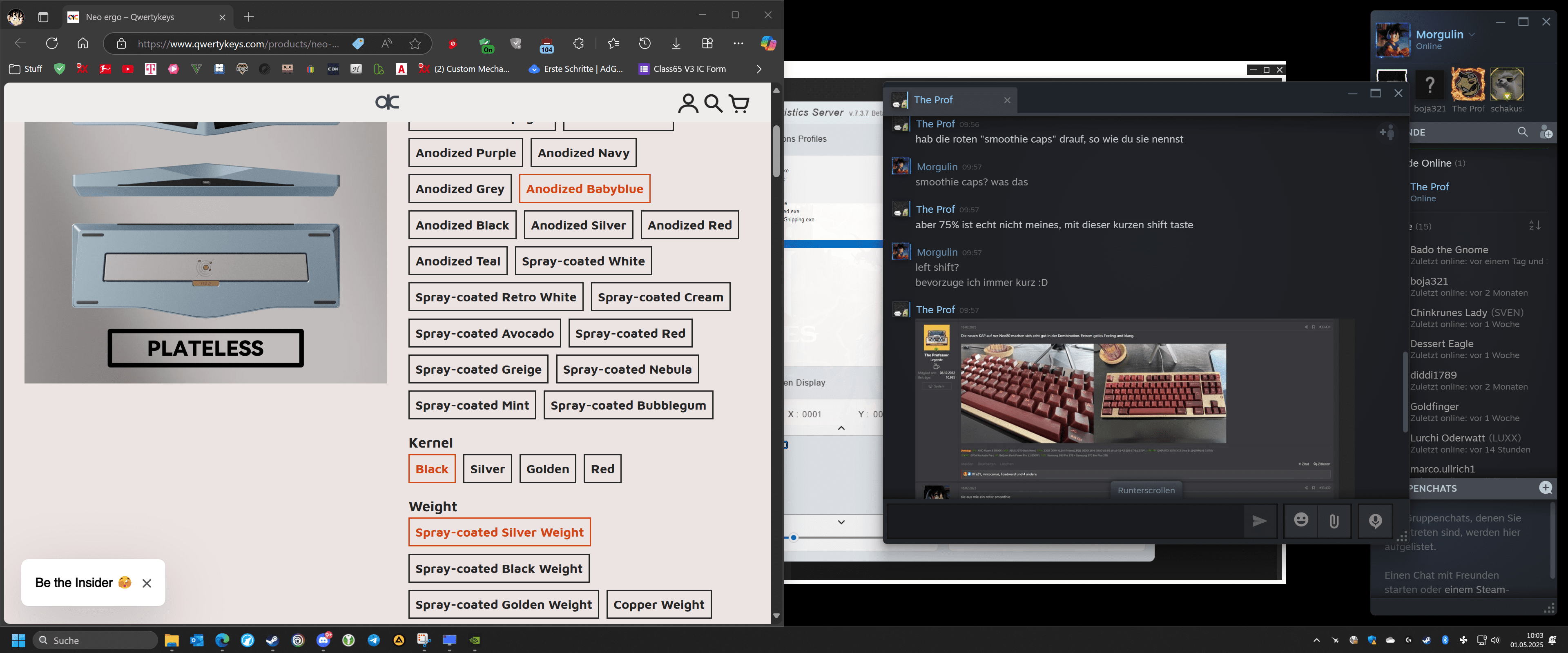Viewport: 1568px width, 653px height.
Task: Click slider handle in background window
Action: pos(793,538)
